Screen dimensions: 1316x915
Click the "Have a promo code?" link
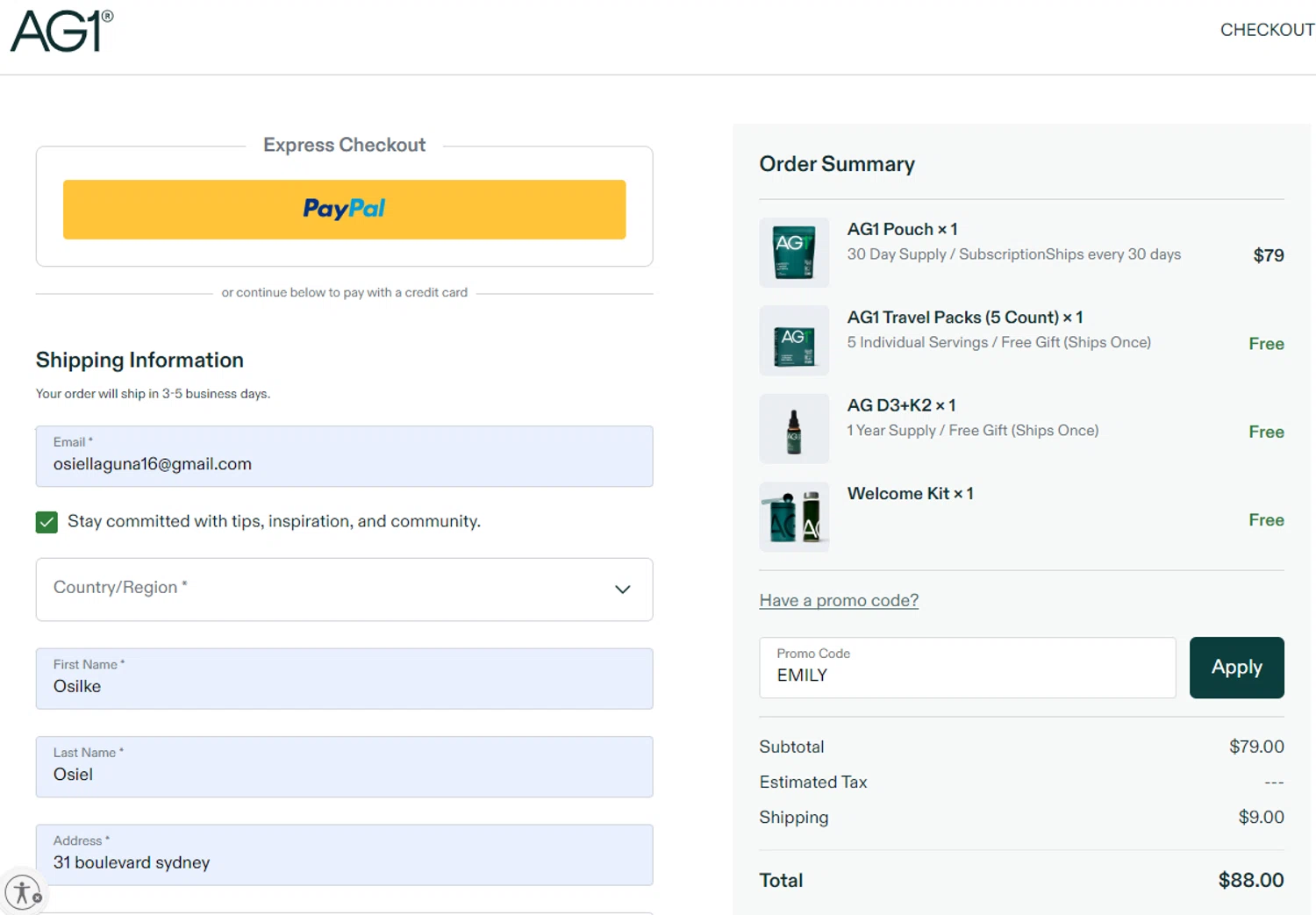839,601
